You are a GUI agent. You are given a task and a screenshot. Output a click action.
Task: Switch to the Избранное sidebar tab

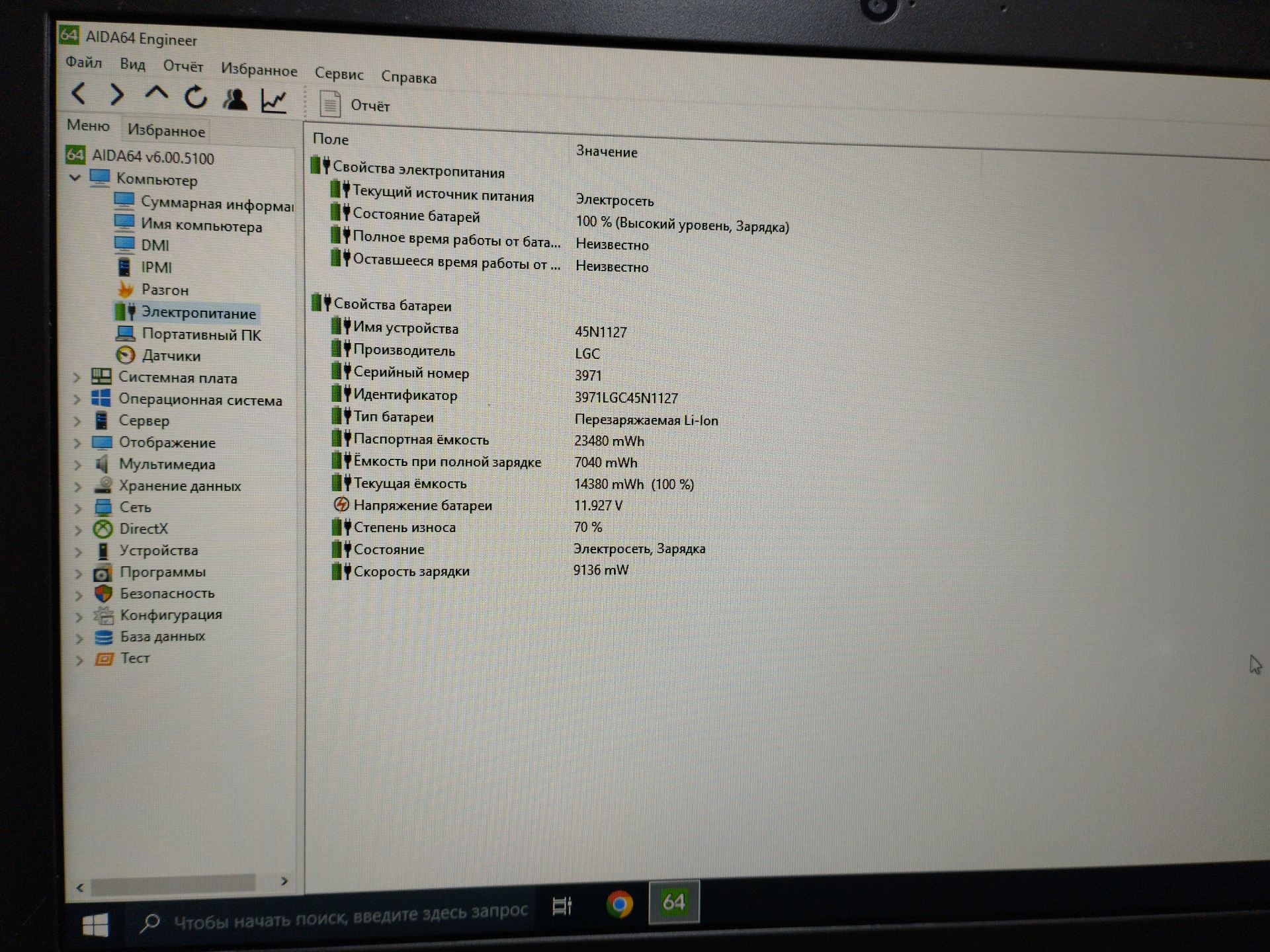tap(166, 130)
